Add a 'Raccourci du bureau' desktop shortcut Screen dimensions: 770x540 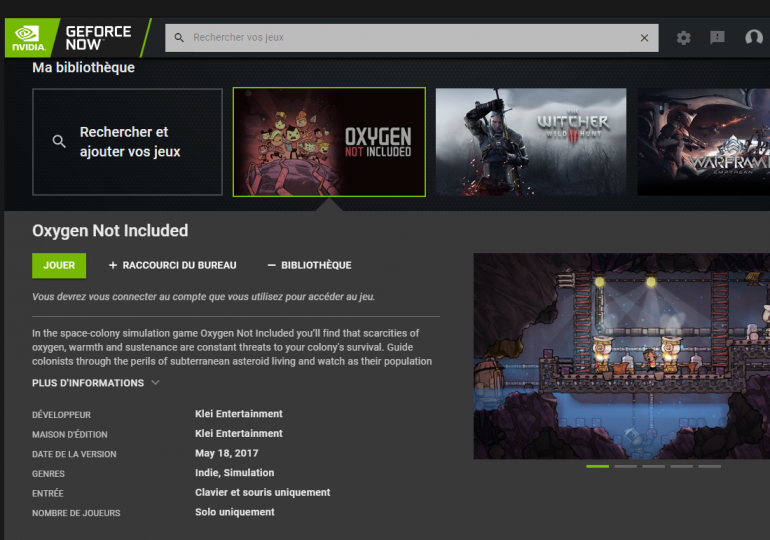[x=172, y=266]
